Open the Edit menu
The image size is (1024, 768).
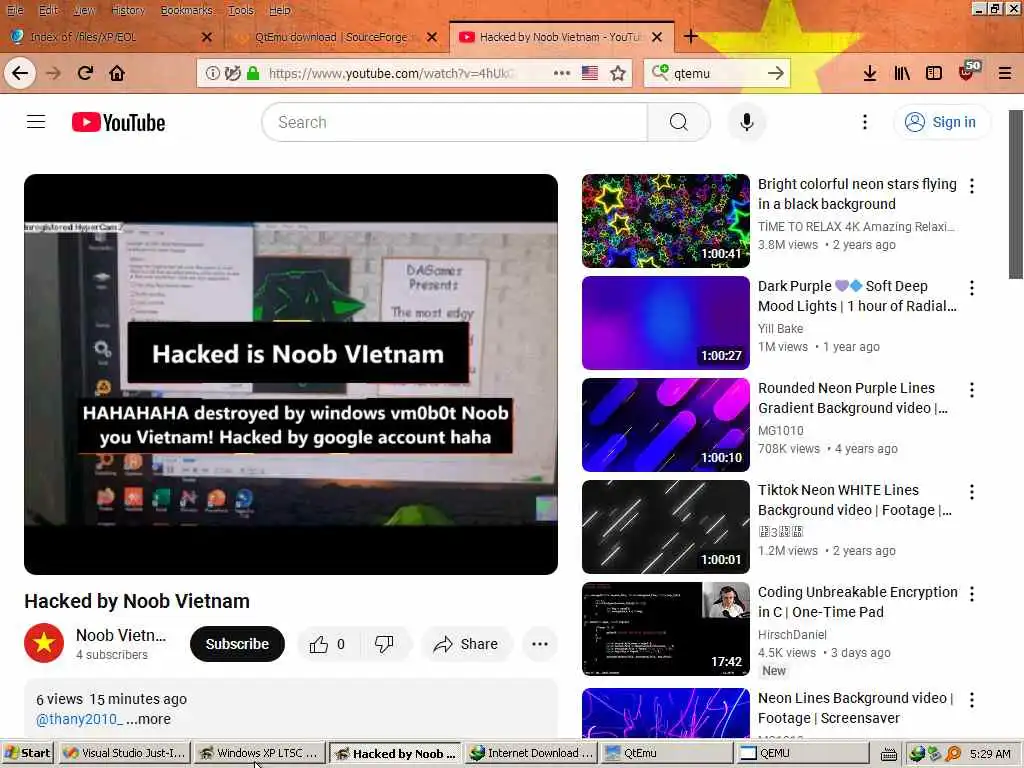tap(48, 10)
